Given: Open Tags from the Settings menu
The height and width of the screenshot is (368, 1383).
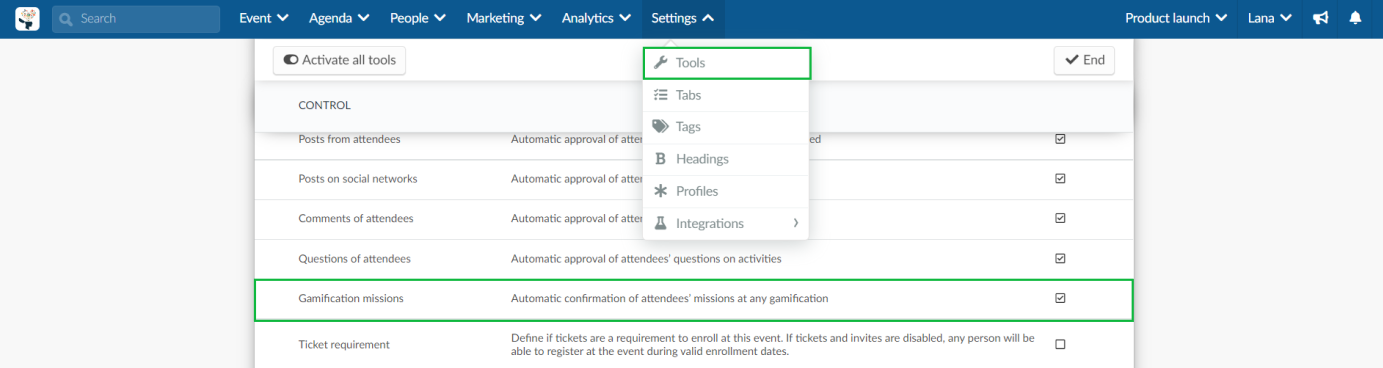Looking at the screenshot, I should click(x=726, y=127).
